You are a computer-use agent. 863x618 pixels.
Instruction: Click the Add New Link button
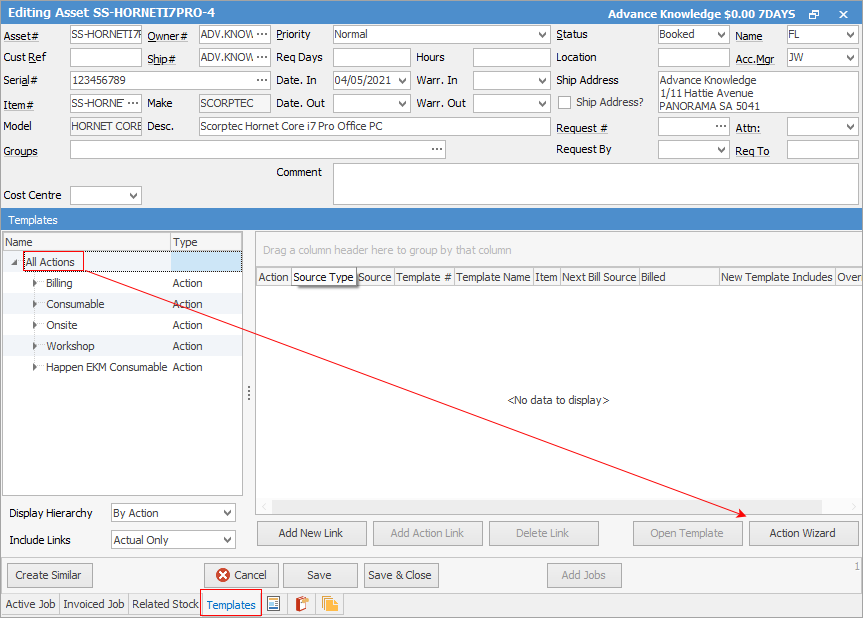[311, 533]
